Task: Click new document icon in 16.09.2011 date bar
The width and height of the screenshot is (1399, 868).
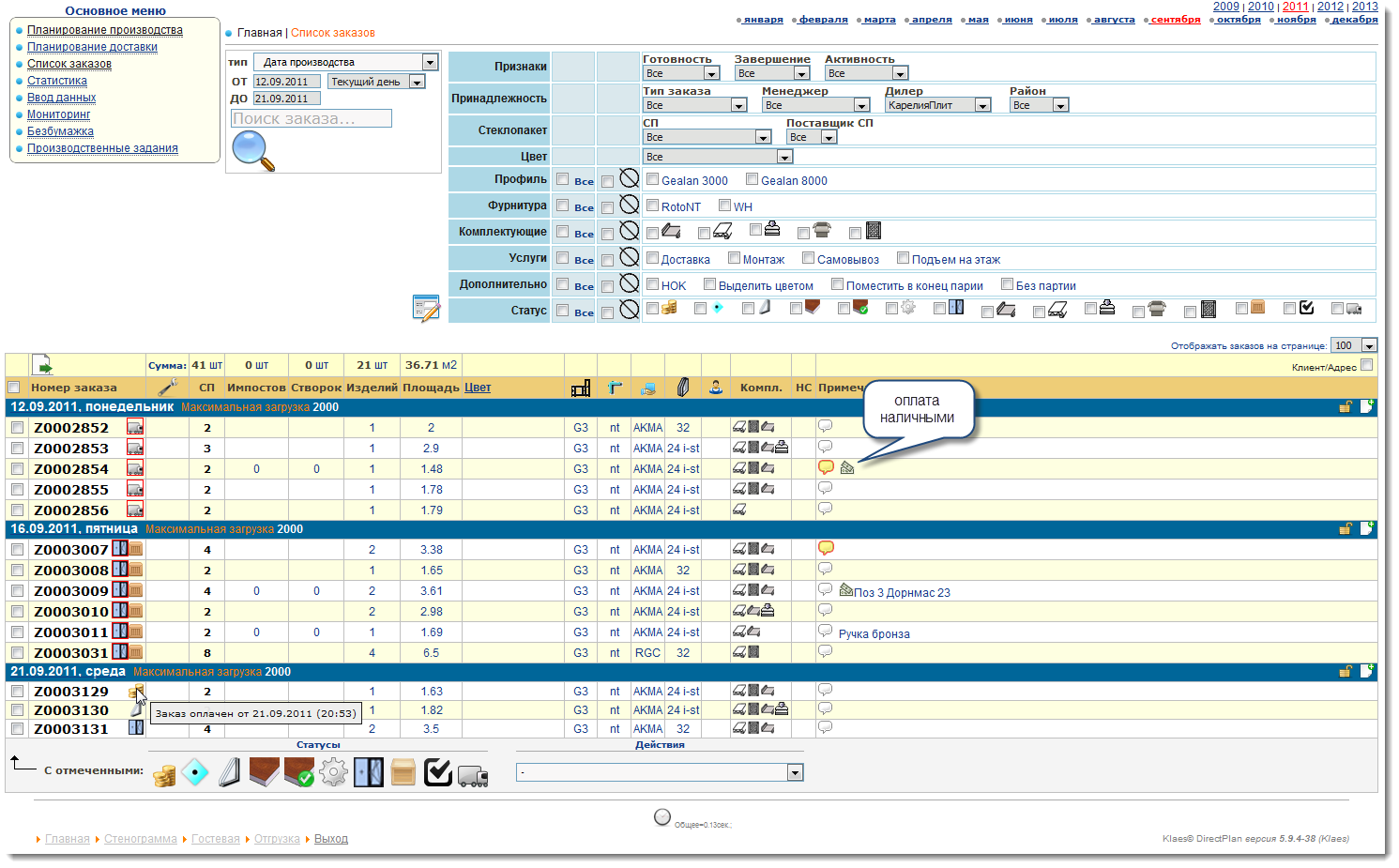Action: (x=1367, y=528)
